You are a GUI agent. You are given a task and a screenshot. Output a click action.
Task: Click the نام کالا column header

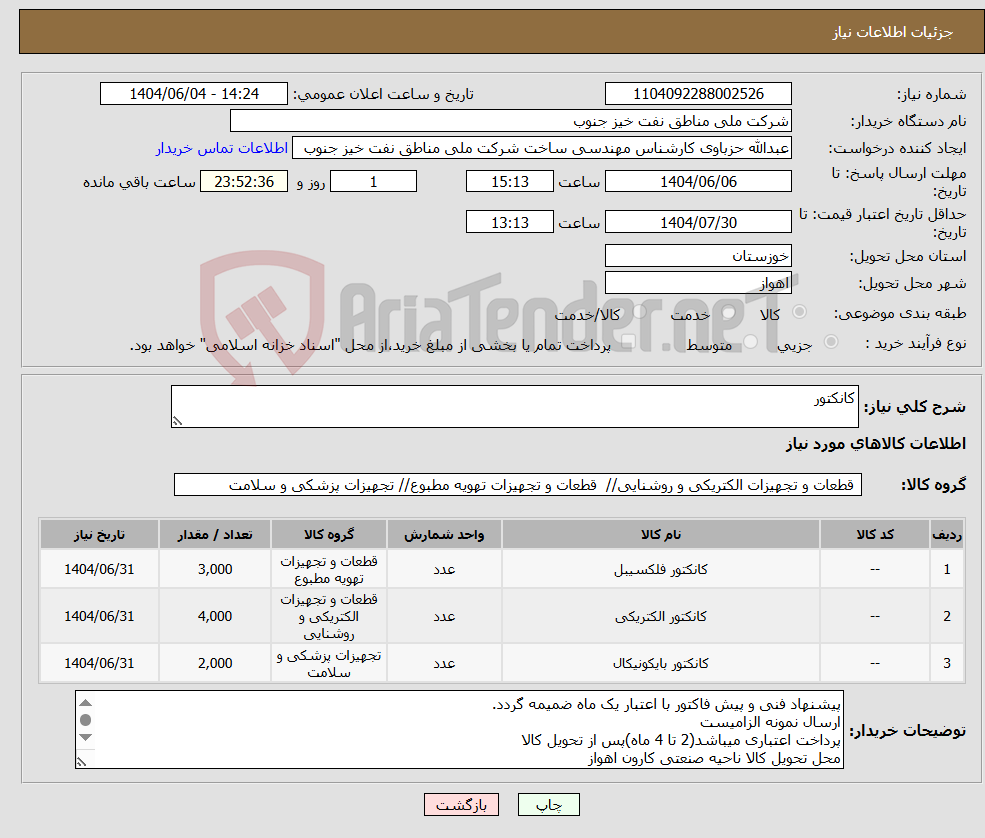click(661, 535)
